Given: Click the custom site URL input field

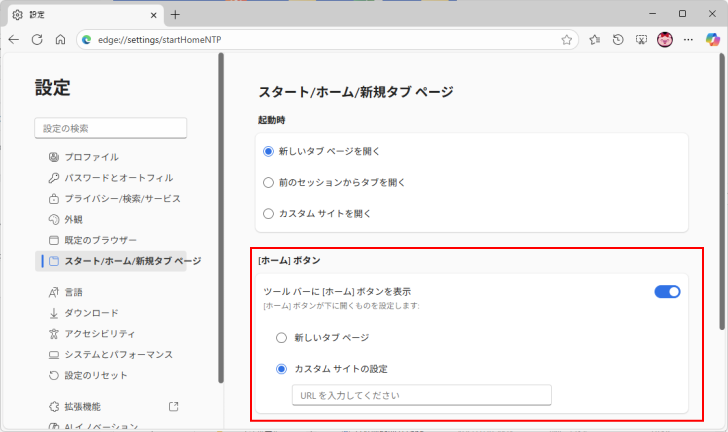Looking at the screenshot, I should coord(421,395).
